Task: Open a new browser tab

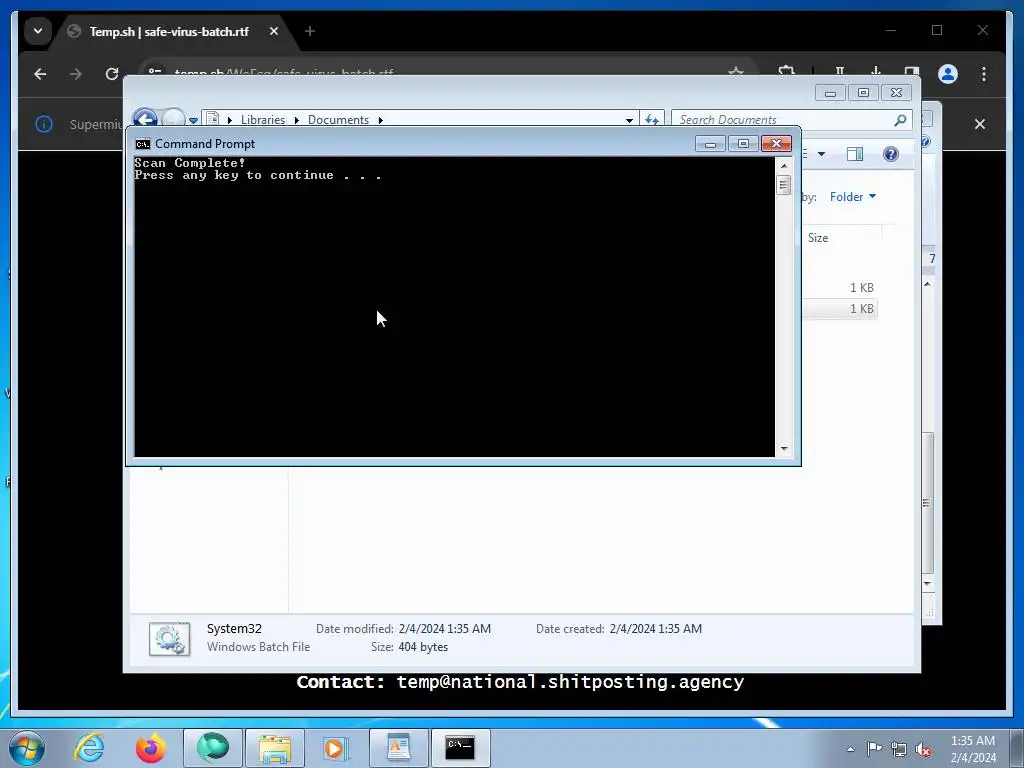Action: 310,31
